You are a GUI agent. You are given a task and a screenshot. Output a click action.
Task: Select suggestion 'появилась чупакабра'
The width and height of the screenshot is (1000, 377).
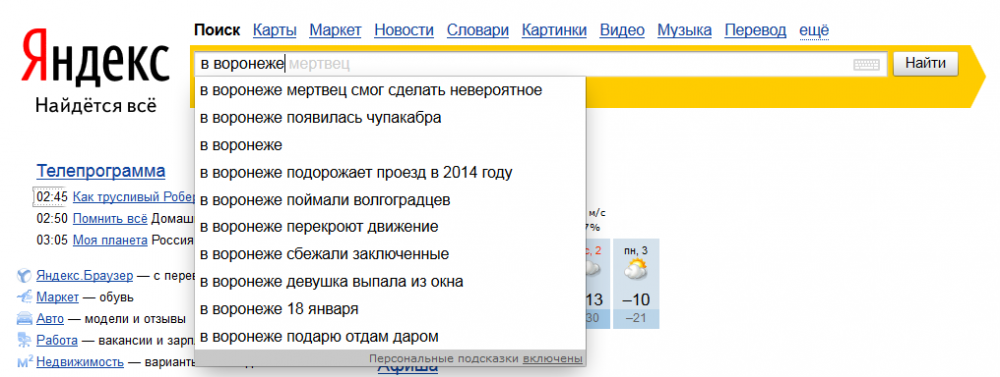click(x=390, y=117)
